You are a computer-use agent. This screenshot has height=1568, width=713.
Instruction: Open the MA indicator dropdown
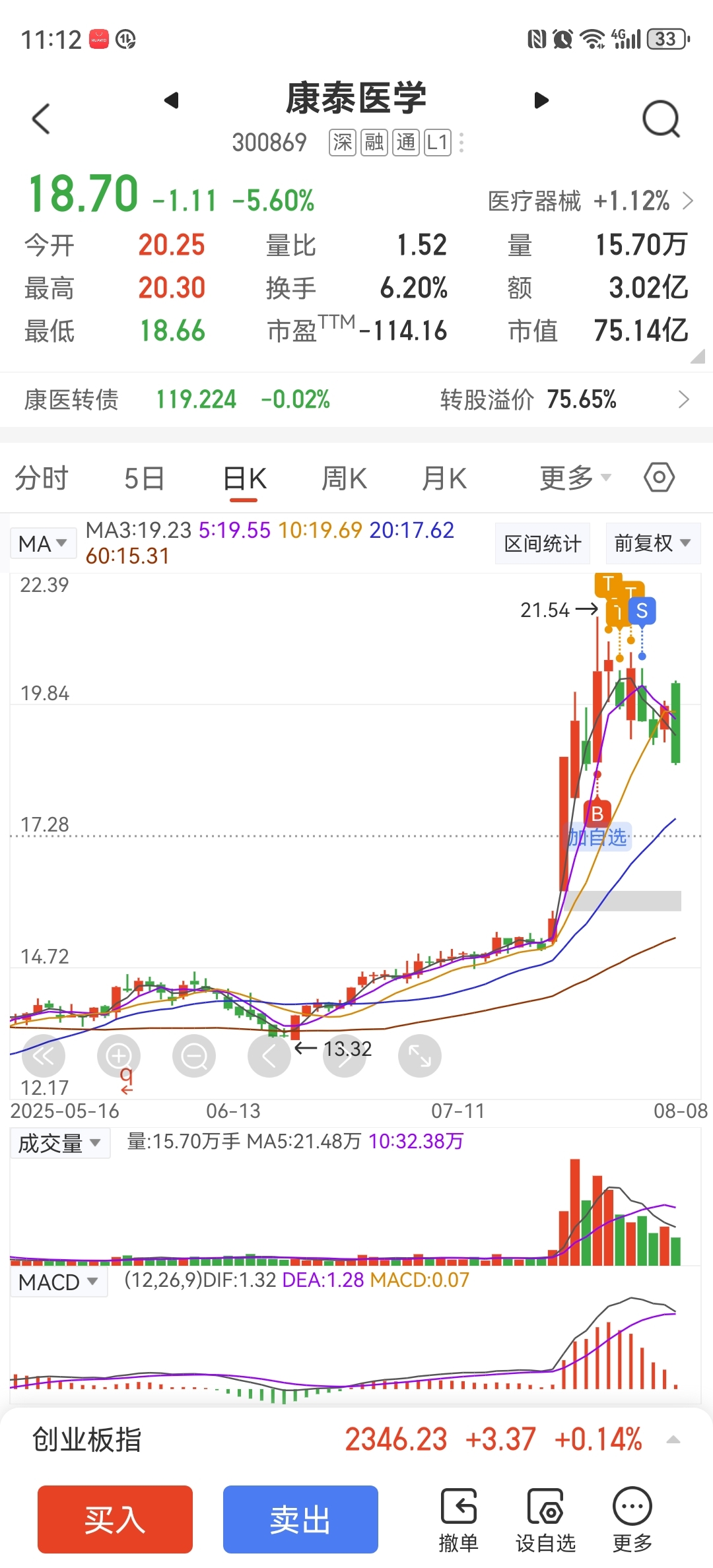click(x=43, y=544)
